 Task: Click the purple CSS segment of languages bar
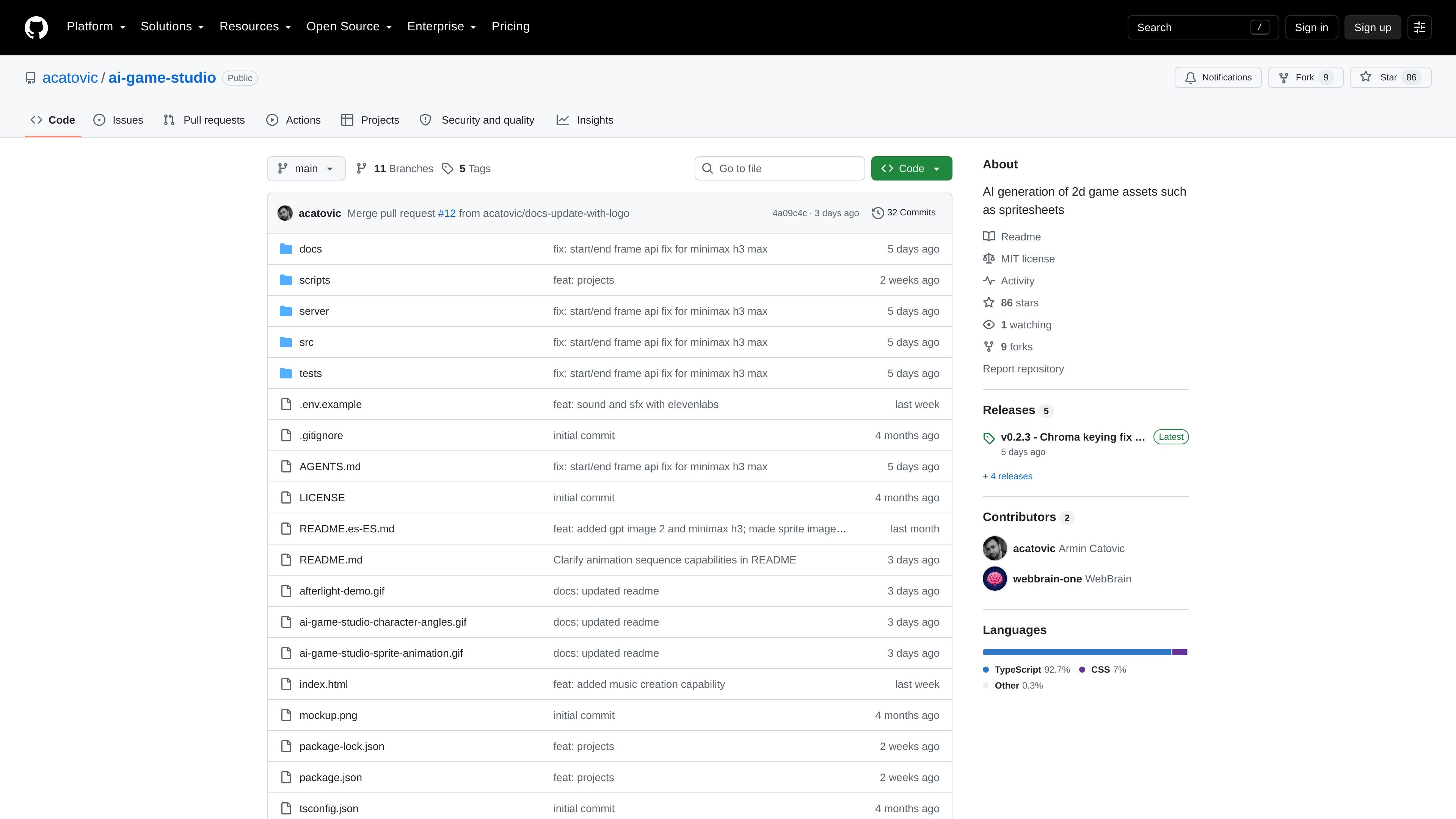(x=1179, y=652)
